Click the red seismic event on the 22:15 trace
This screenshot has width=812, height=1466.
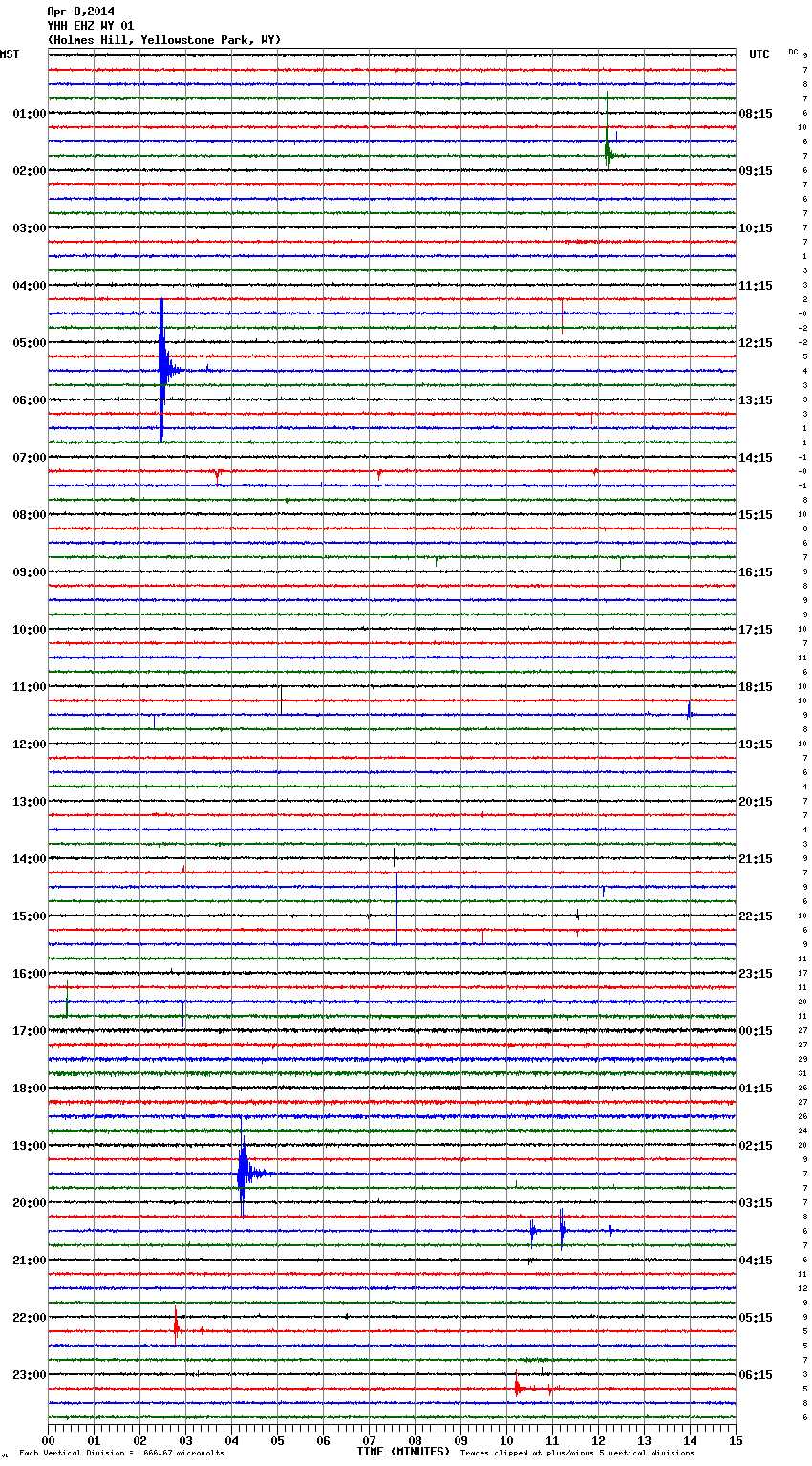click(x=177, y=1327)
